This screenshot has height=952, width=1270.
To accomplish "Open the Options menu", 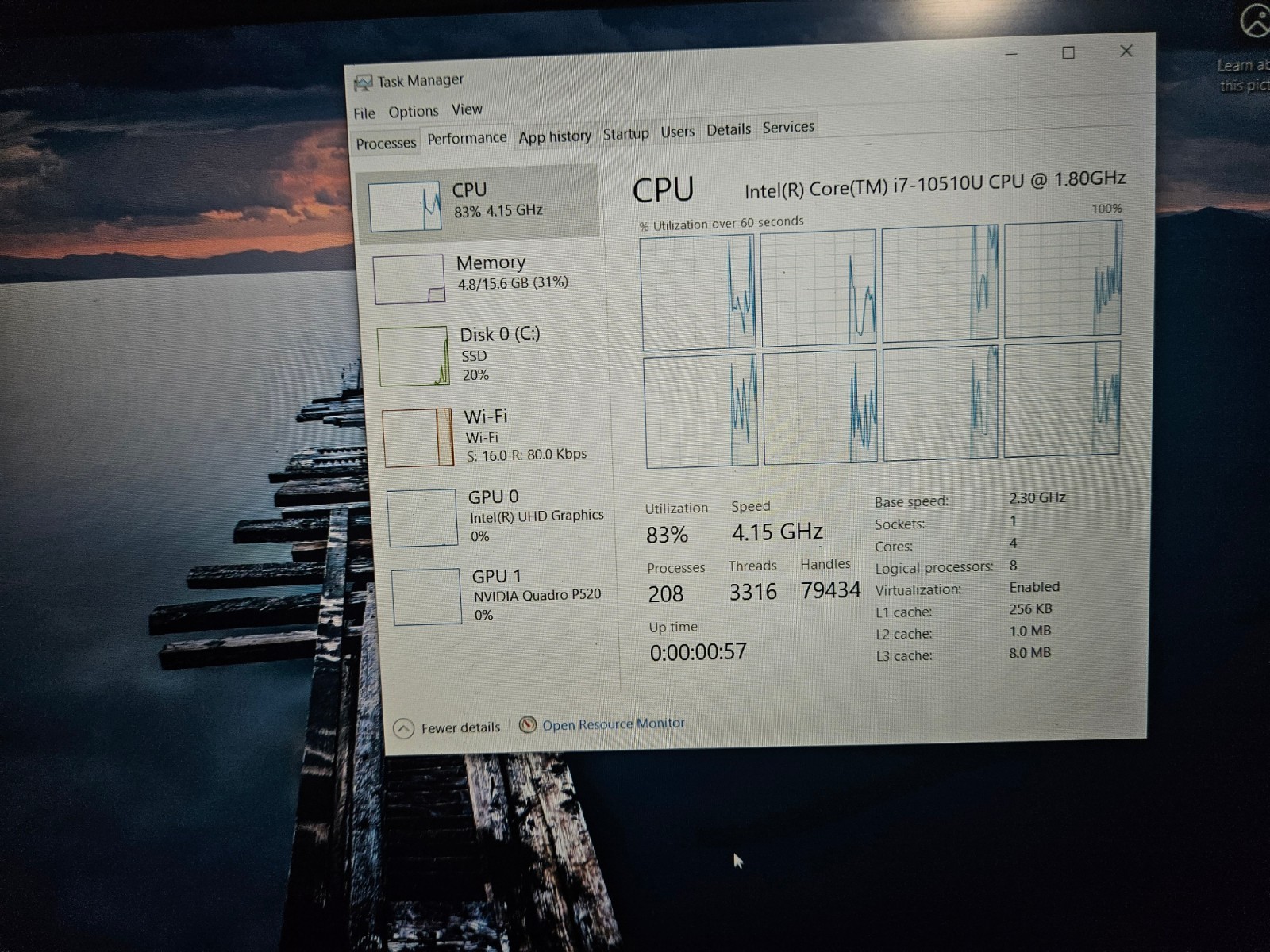I will [414, 112].
